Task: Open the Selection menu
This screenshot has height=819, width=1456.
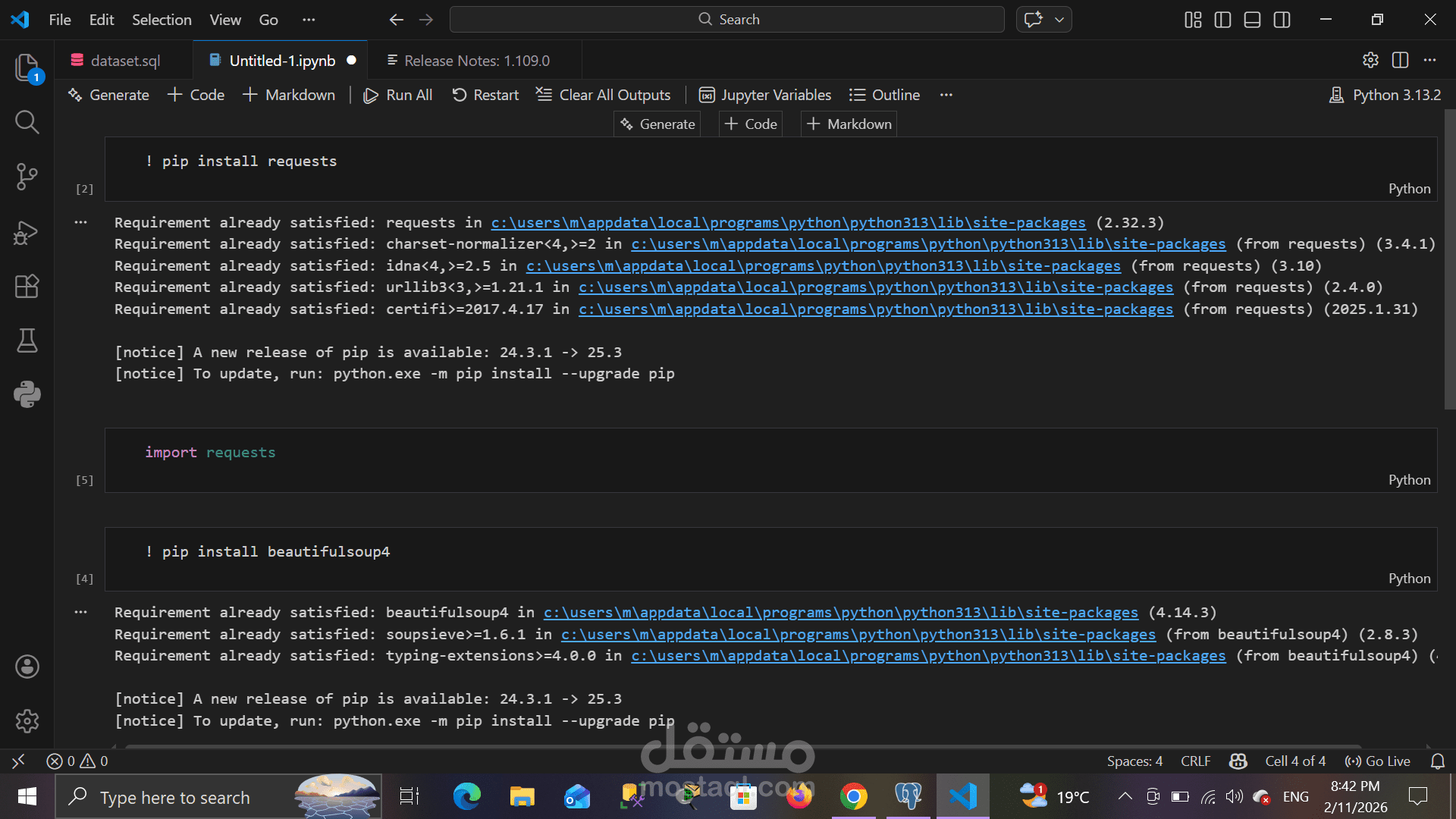Action: click(x=162, y=20)
